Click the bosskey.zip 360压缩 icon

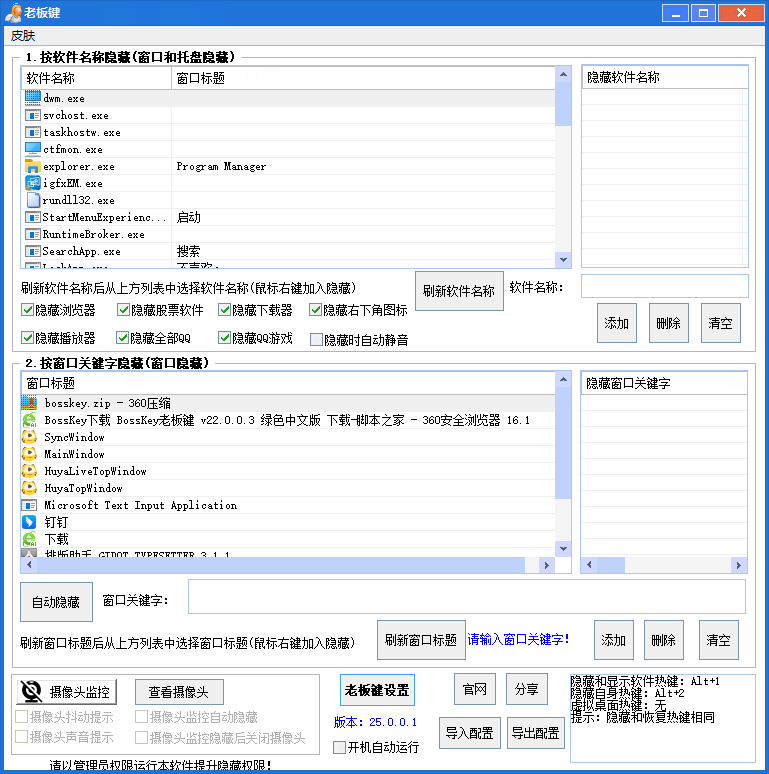click(x=29, y=403)
